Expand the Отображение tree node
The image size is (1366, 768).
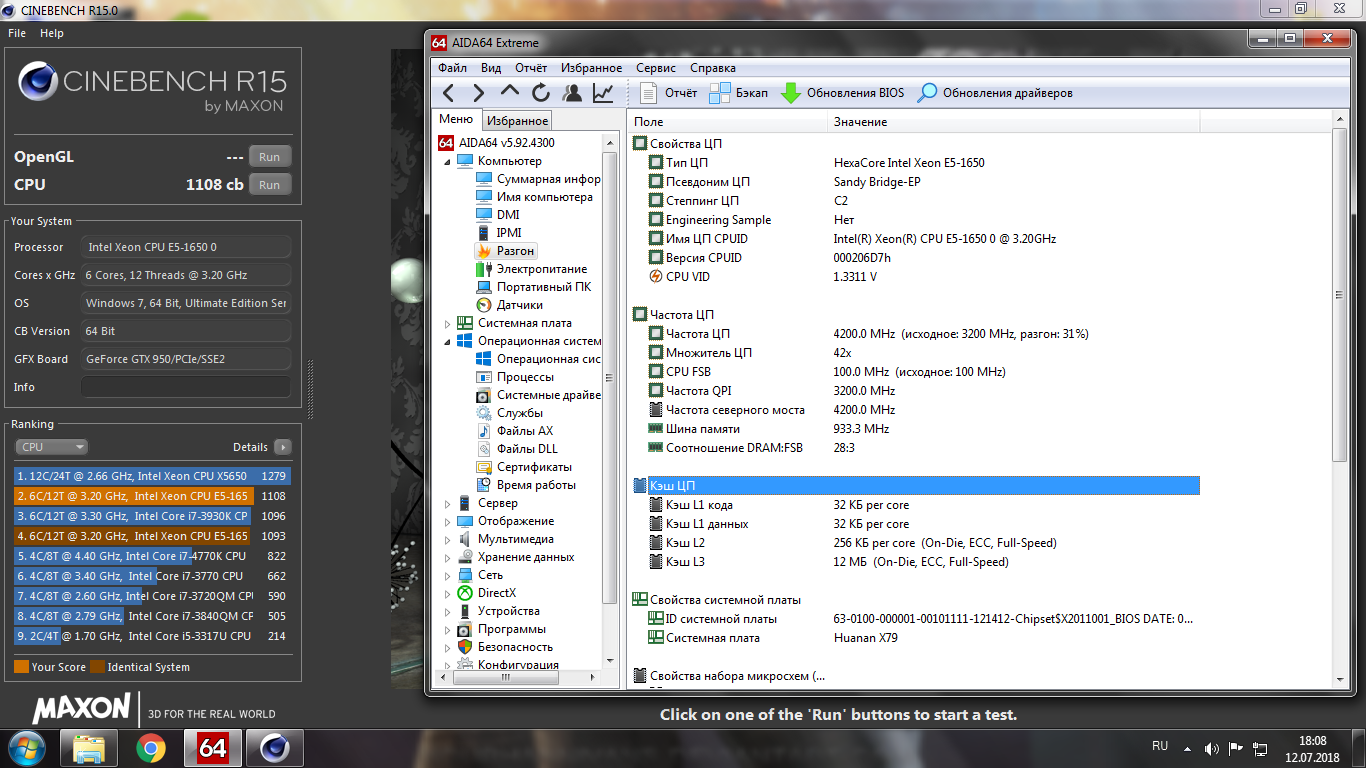(x=448, y=521)
